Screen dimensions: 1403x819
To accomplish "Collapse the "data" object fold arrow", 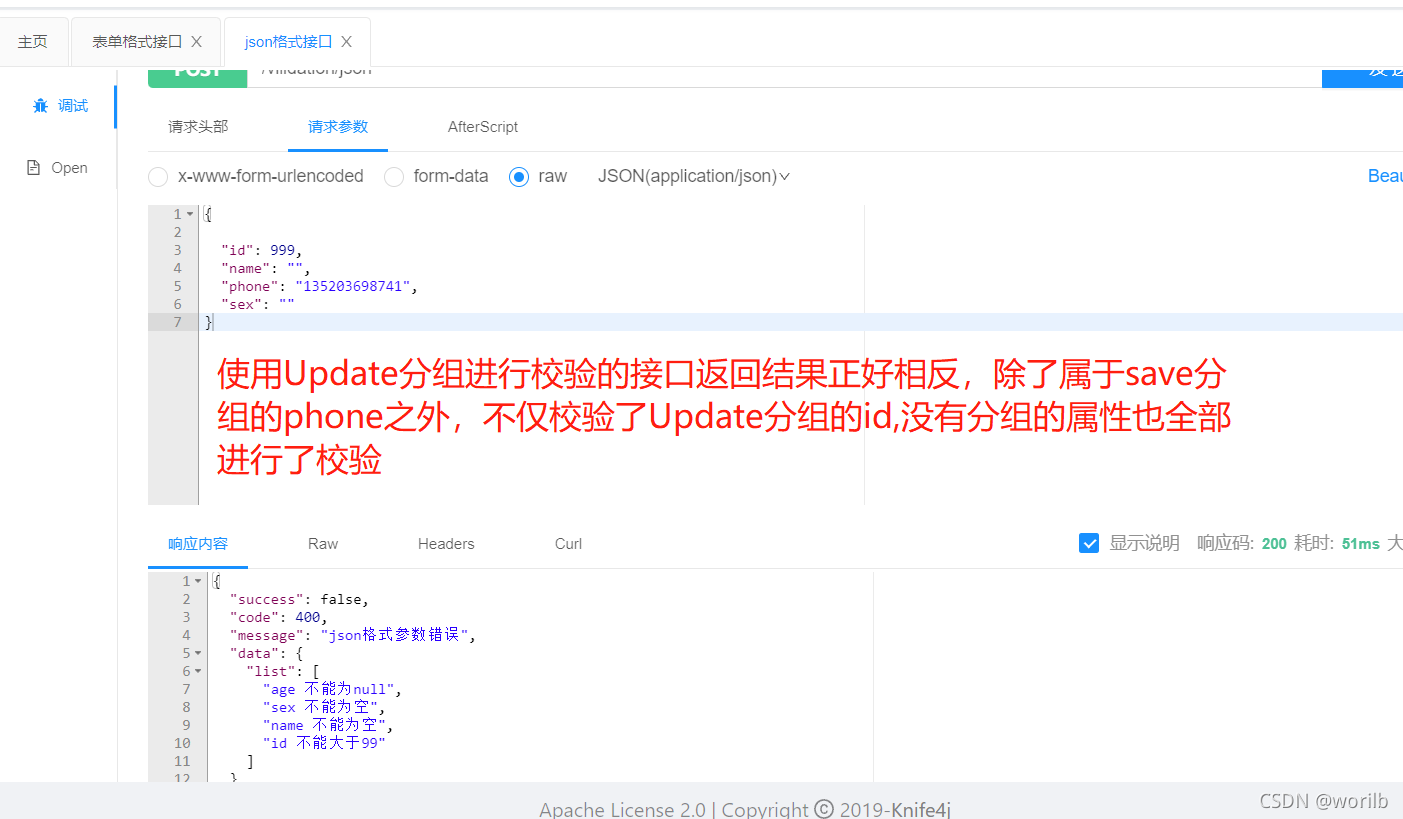I will tap(198, 653).
